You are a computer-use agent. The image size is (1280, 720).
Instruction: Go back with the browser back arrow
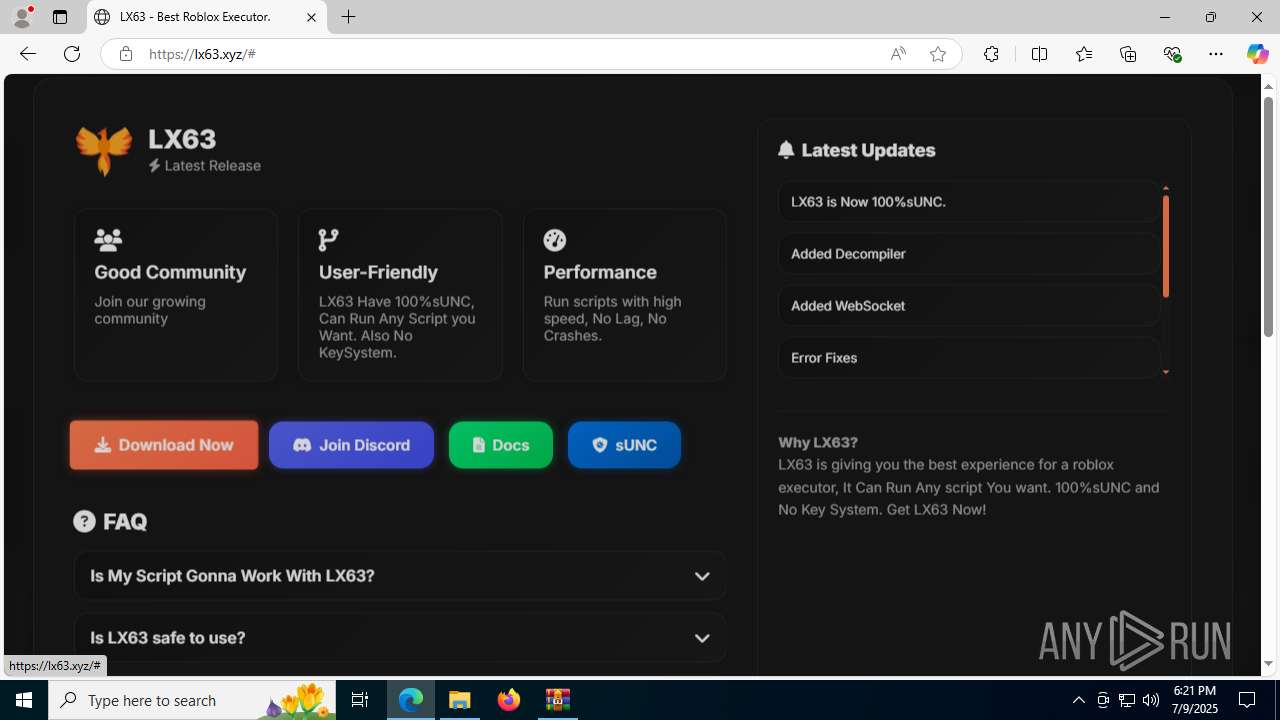click(x=28, y=54)
